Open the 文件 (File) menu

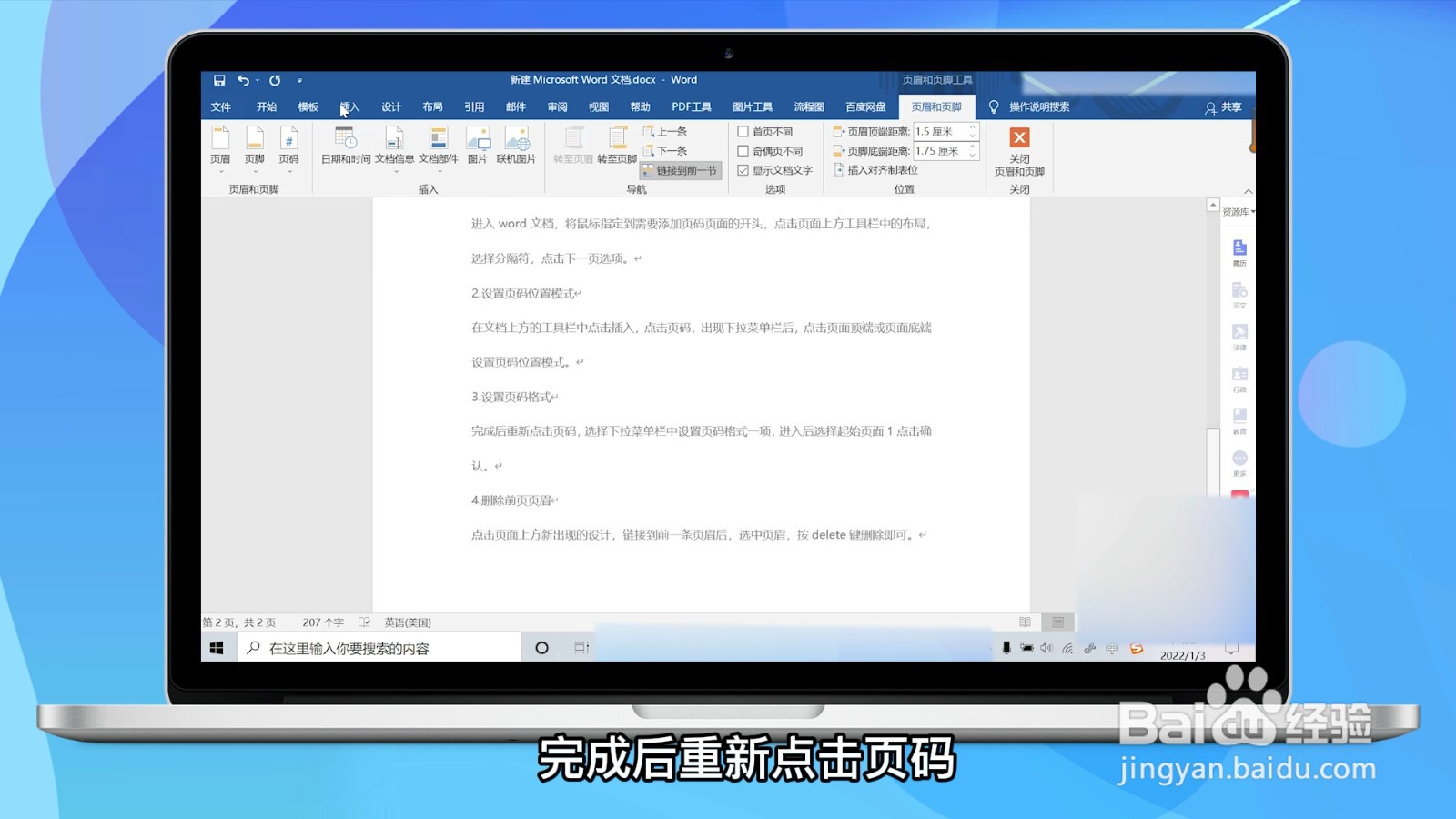click(x=221, y=107)
